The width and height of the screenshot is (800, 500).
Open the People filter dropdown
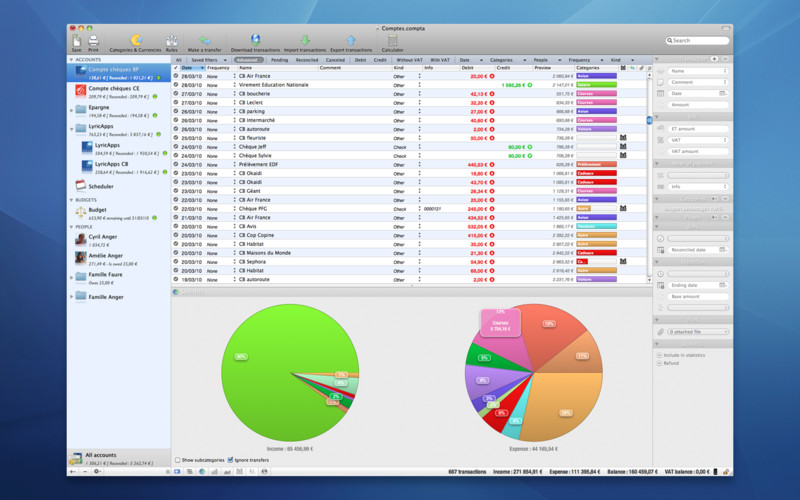click(547, 60)
